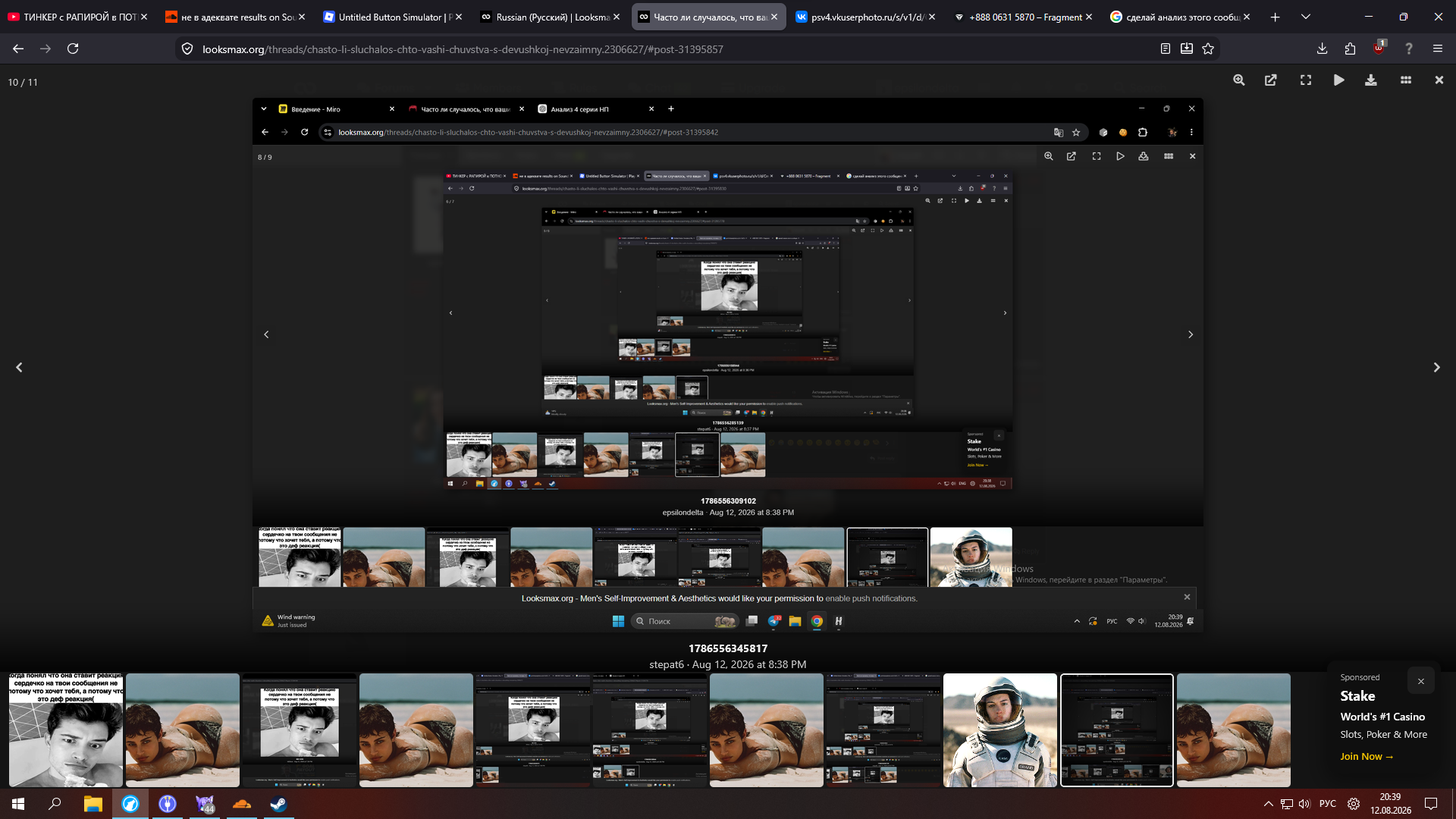Bookmark this page with the star icon

point(1208,49)
